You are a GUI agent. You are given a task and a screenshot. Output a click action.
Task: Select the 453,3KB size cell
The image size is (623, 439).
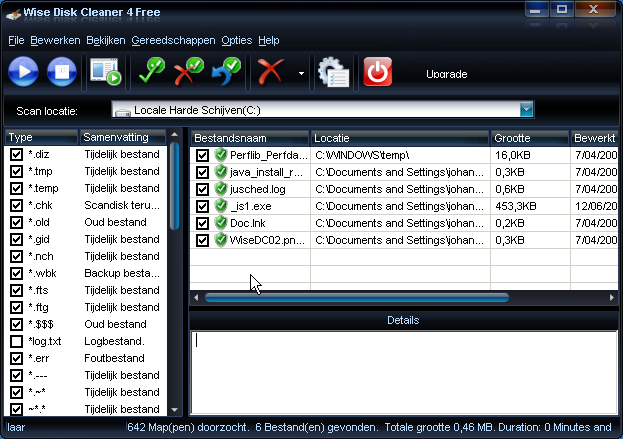tap(530, 206)
